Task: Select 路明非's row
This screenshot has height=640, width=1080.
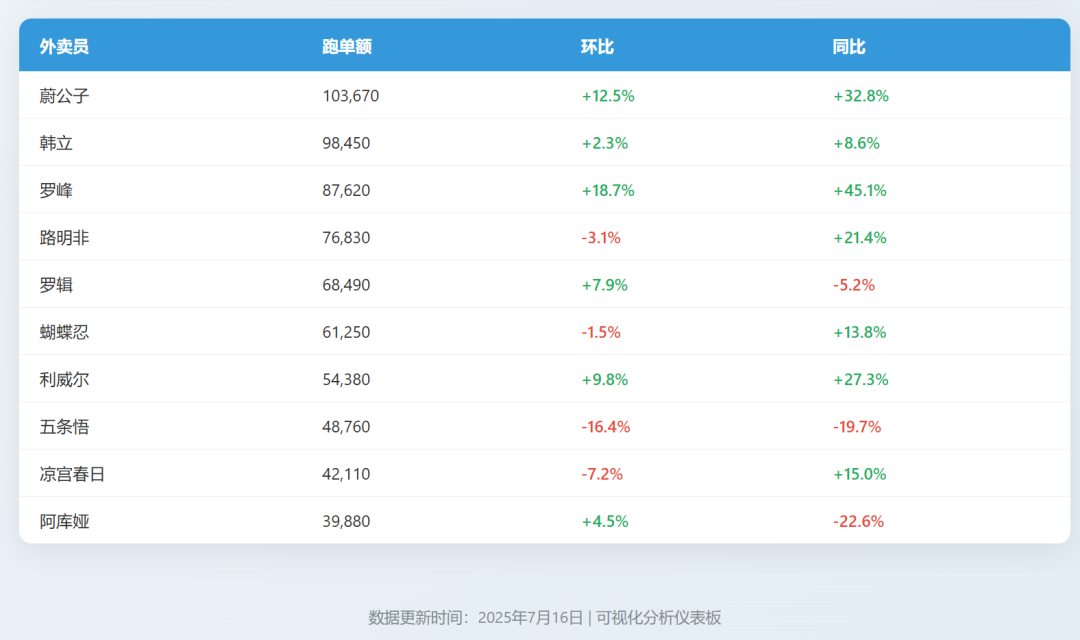Action: pos(60,237)
